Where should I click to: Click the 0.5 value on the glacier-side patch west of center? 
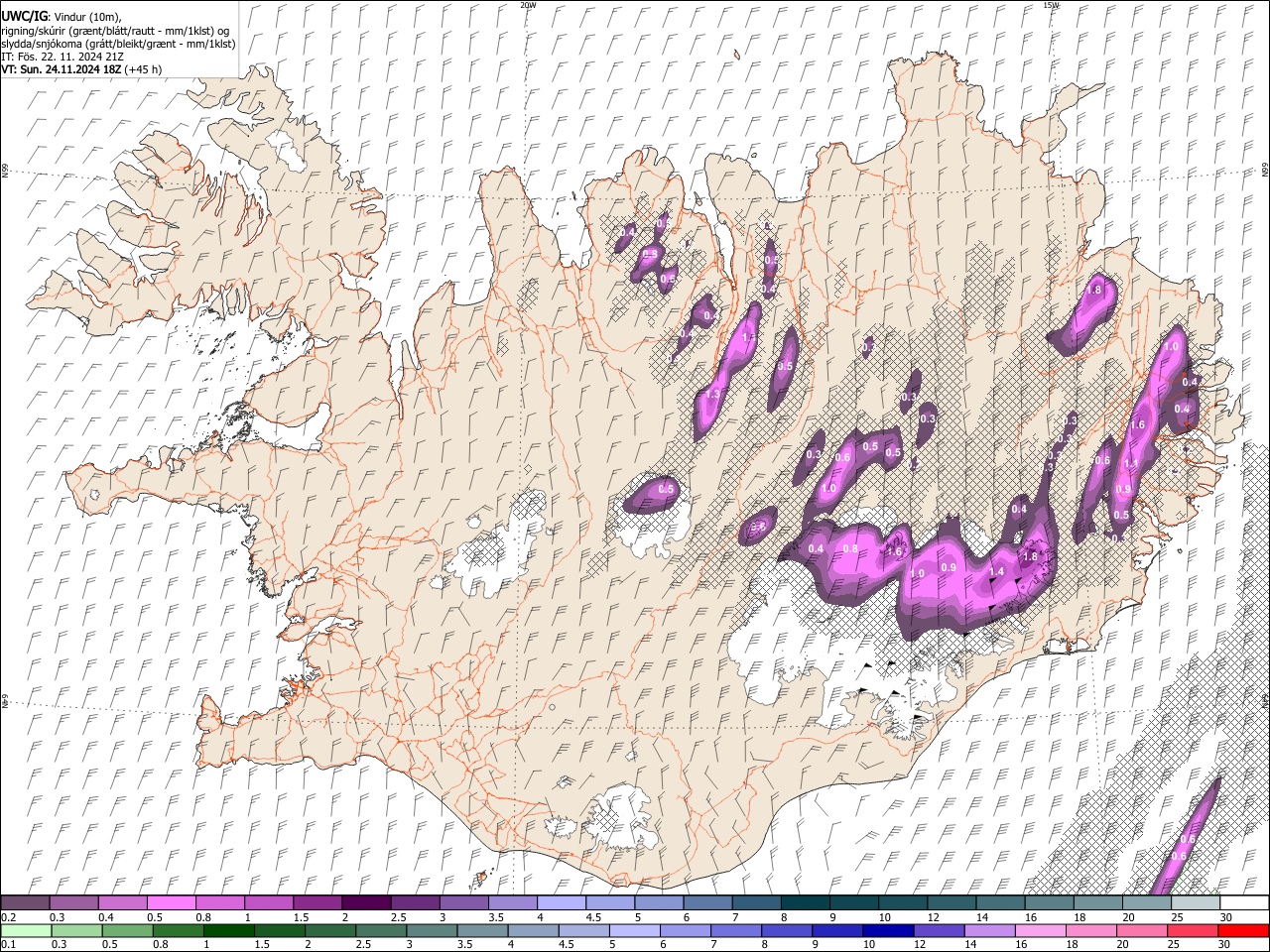pyautogui.click(x=667, y=489)
